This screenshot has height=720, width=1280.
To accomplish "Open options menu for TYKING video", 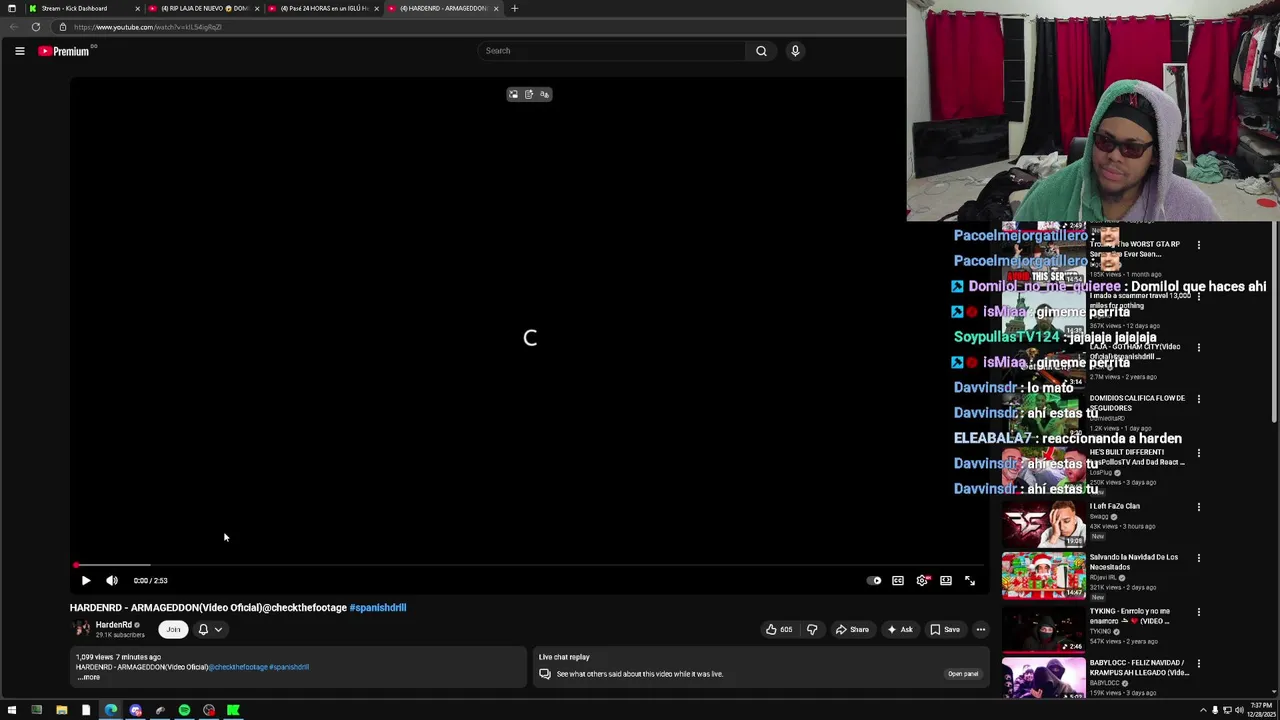I will 1199,612.
